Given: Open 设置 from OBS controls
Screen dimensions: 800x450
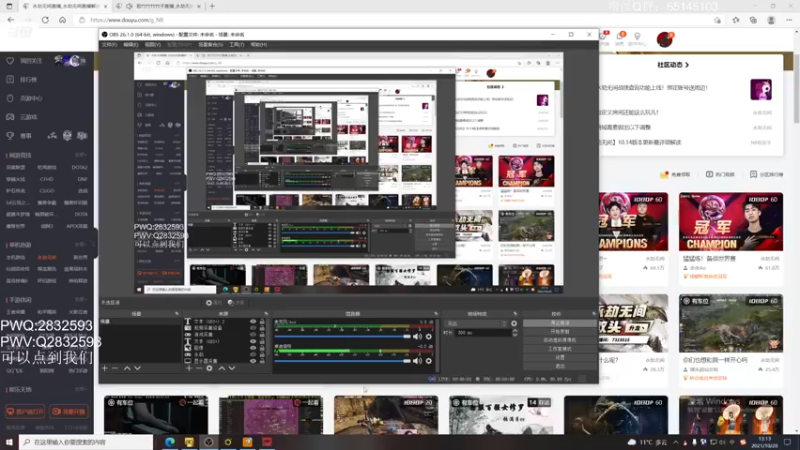Looking at the screenshot, I should tap(560, 358).
